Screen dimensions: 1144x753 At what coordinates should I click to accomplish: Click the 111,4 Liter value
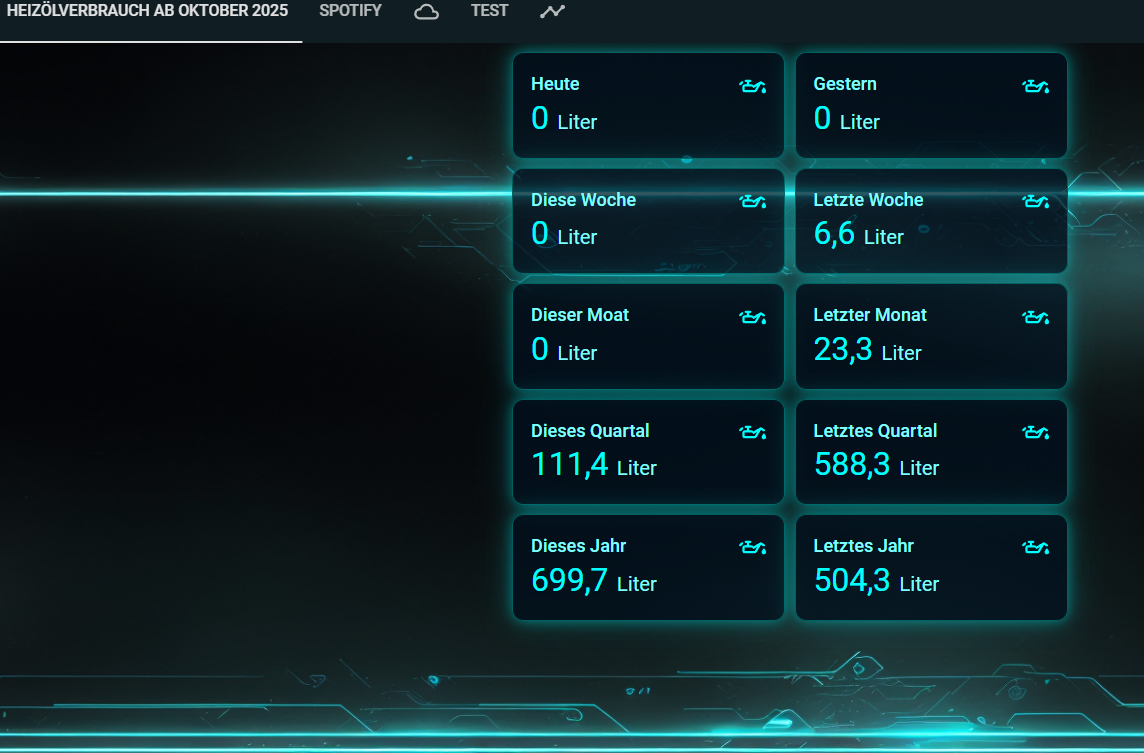594,465
